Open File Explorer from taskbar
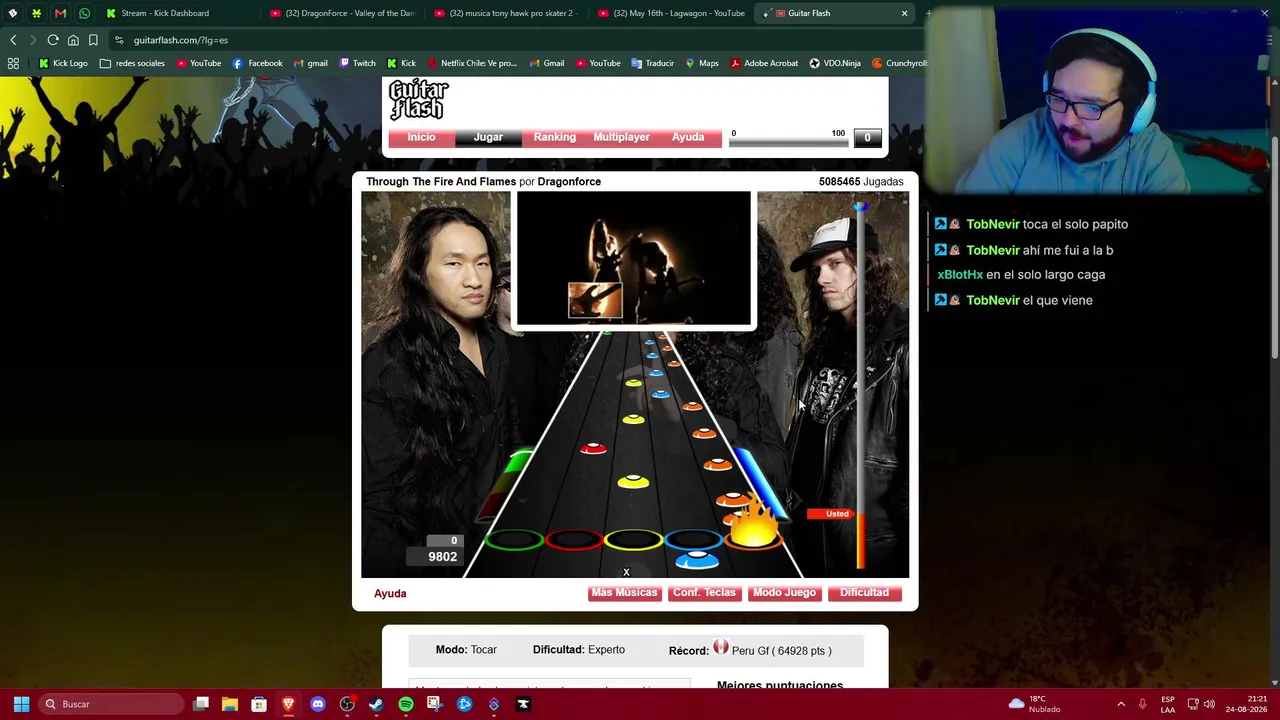Viewport: 1280px width, 720px height. point(230,704)
